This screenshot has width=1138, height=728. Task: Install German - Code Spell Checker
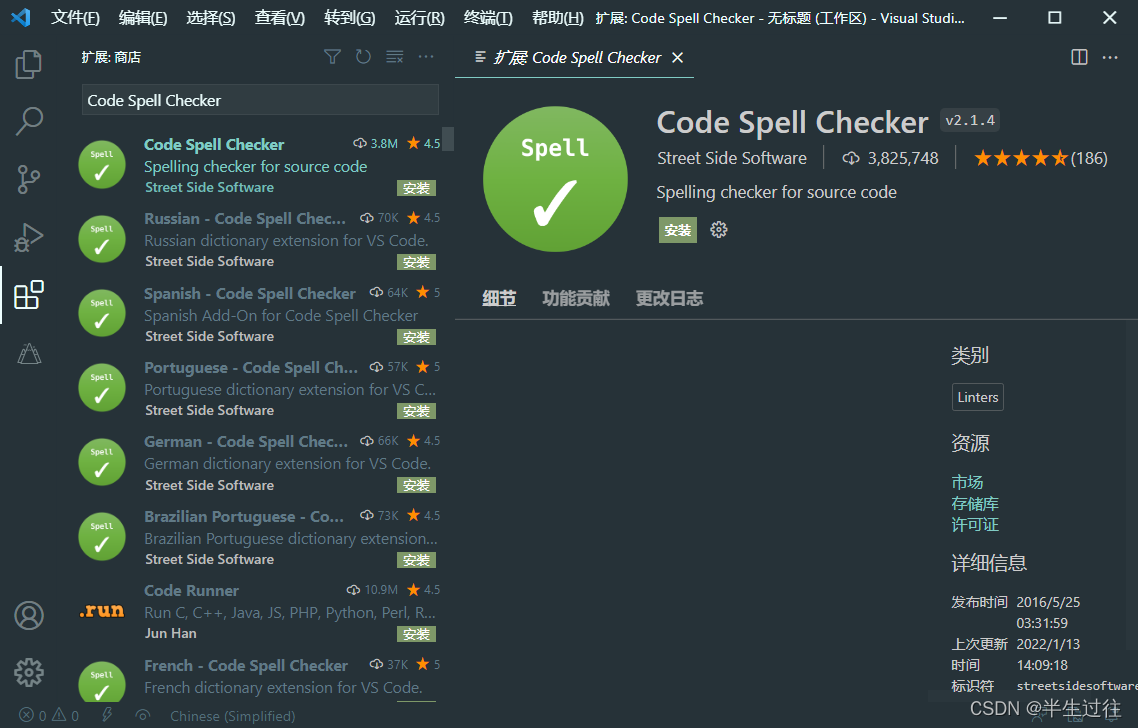[x=416, y=486]
